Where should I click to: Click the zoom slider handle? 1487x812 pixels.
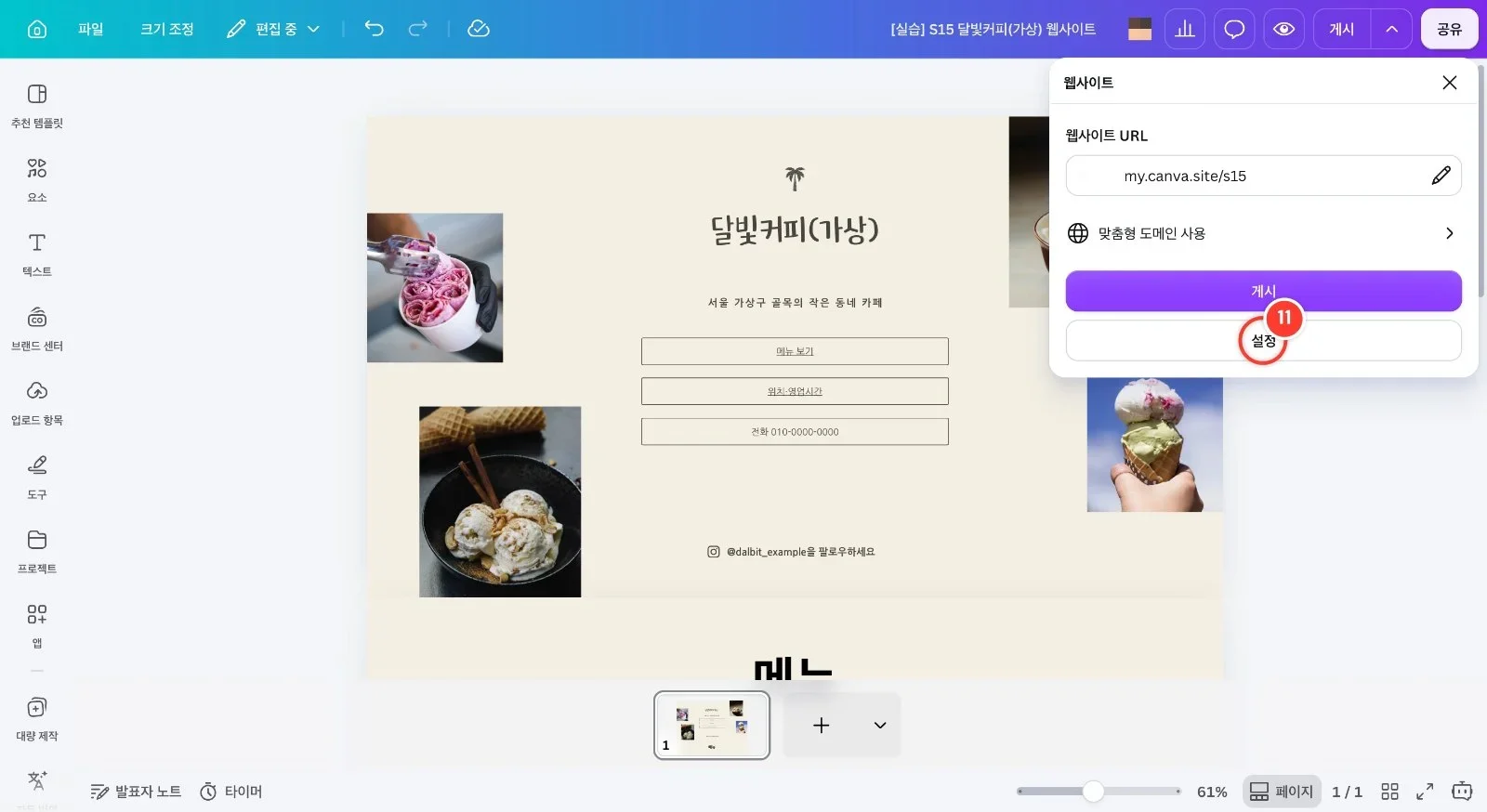[1094, 792]
